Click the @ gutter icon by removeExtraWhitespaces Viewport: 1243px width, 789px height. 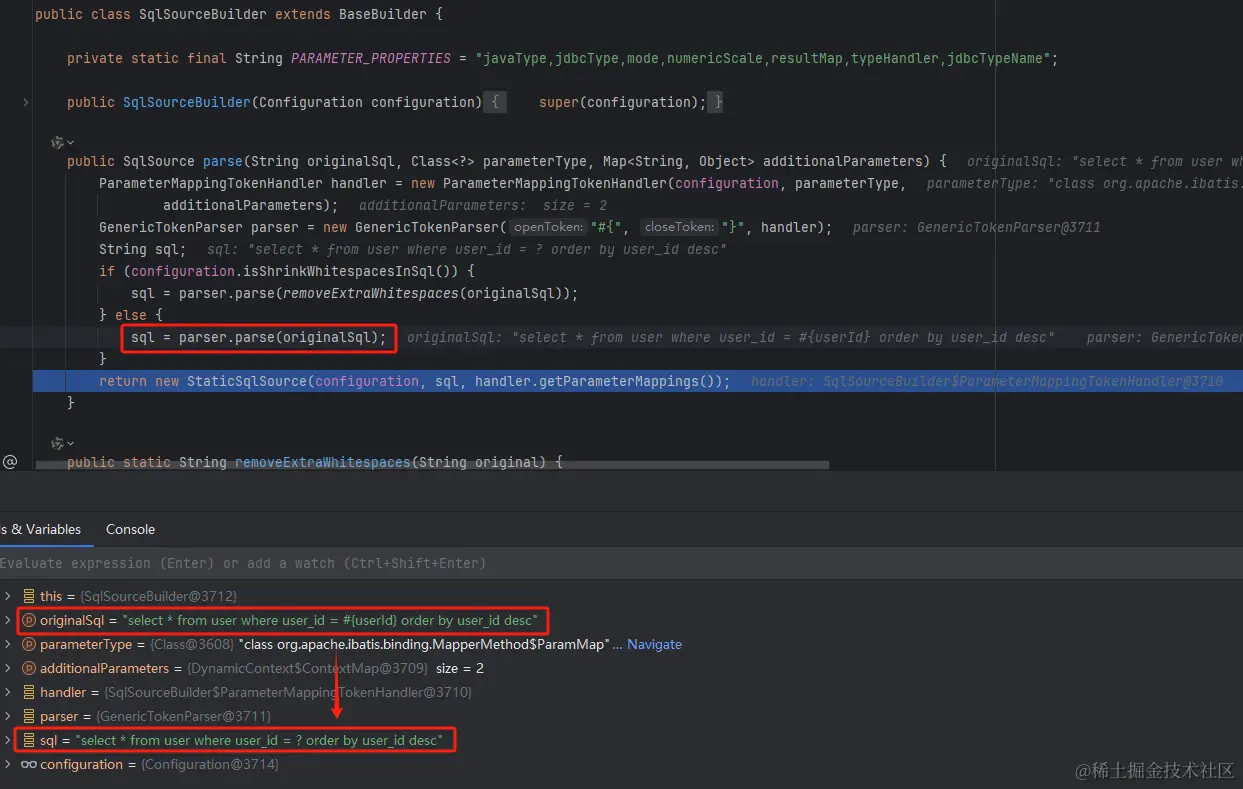(10, 462)
